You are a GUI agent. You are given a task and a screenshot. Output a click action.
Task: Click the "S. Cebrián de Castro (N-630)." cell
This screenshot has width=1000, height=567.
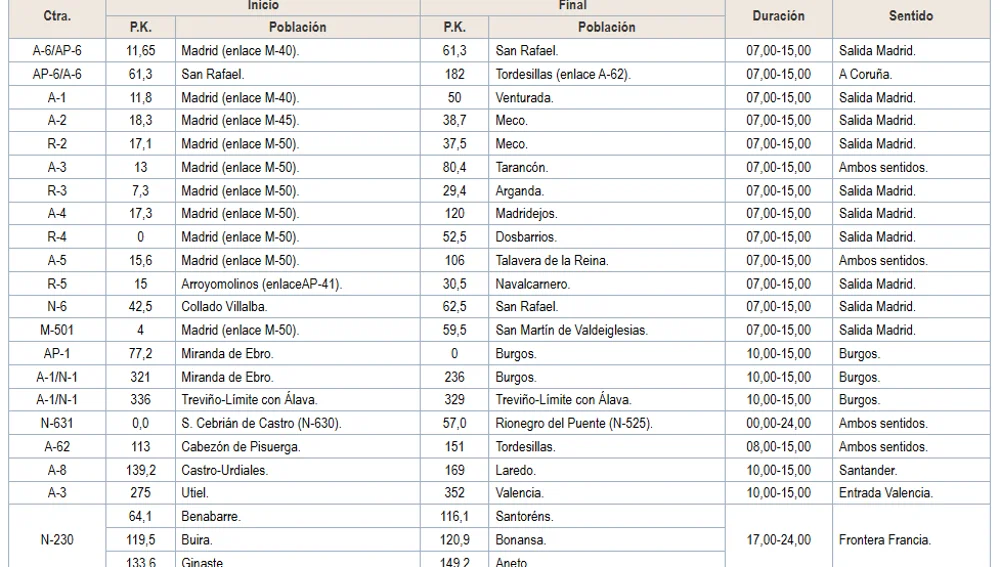pyautogui.click(x=262, y=424)
